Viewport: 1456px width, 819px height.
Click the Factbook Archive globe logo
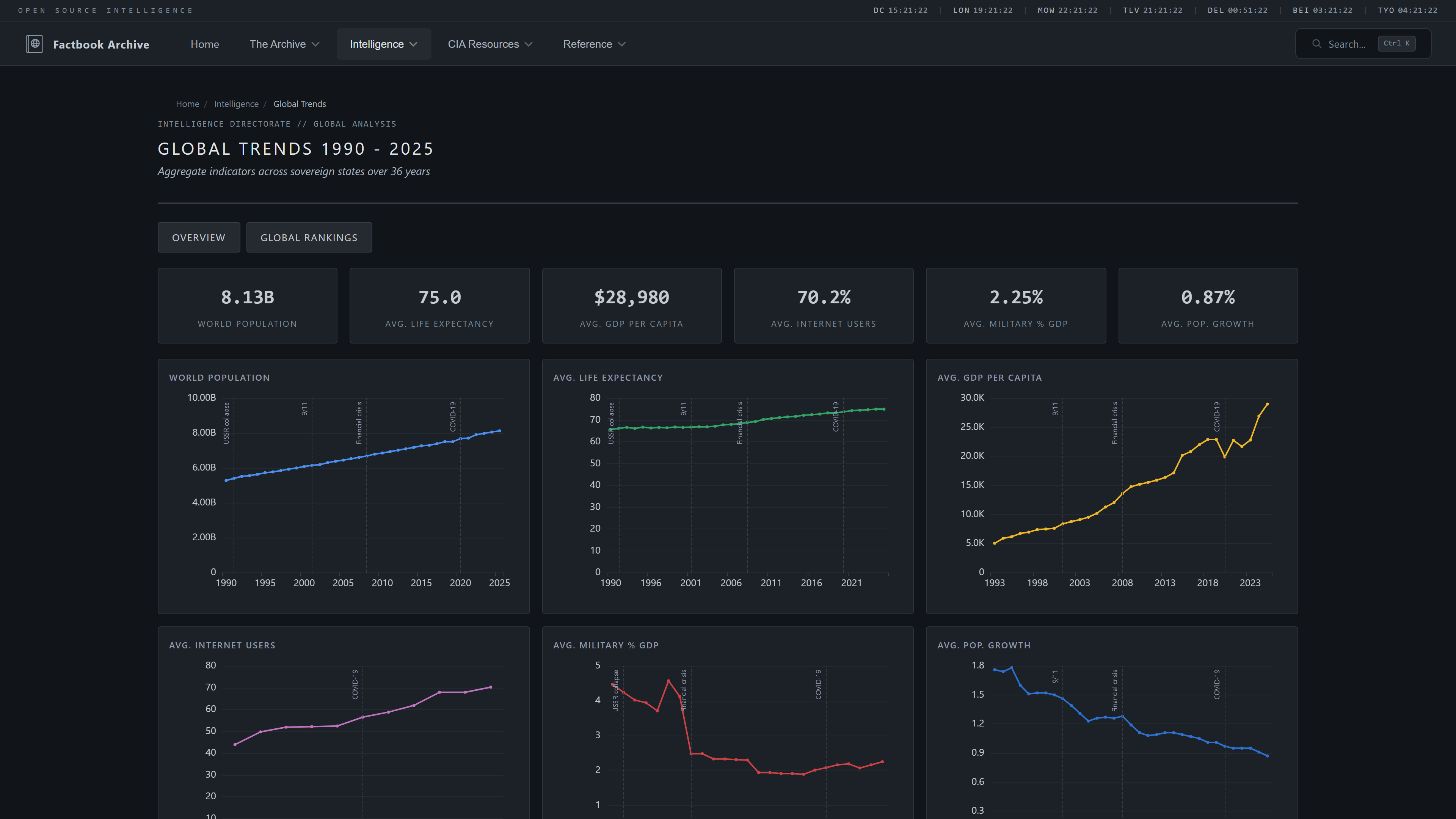pyautogui.click(x=35, y=44)
